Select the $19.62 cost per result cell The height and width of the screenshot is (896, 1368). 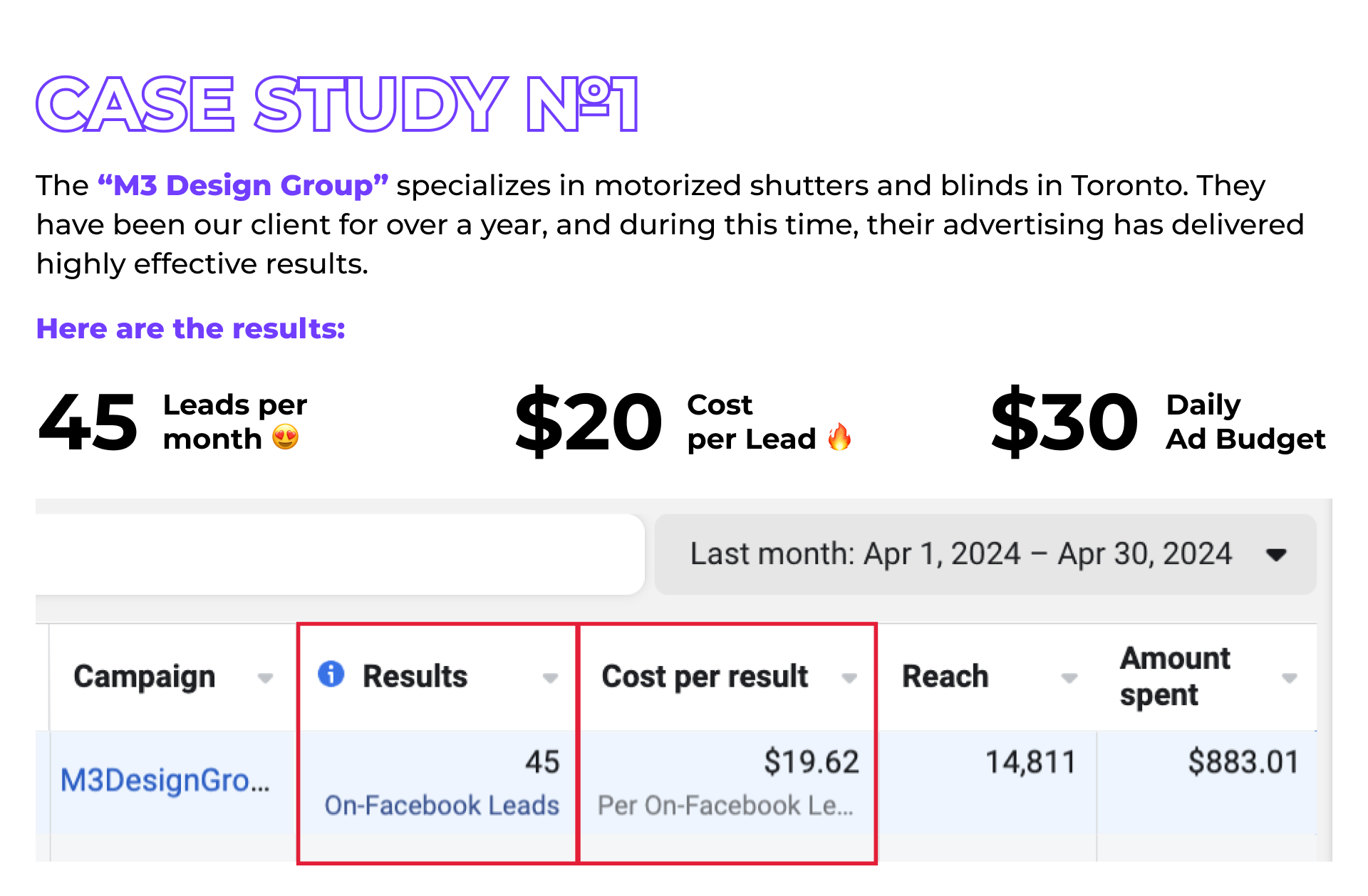(811, 762)
